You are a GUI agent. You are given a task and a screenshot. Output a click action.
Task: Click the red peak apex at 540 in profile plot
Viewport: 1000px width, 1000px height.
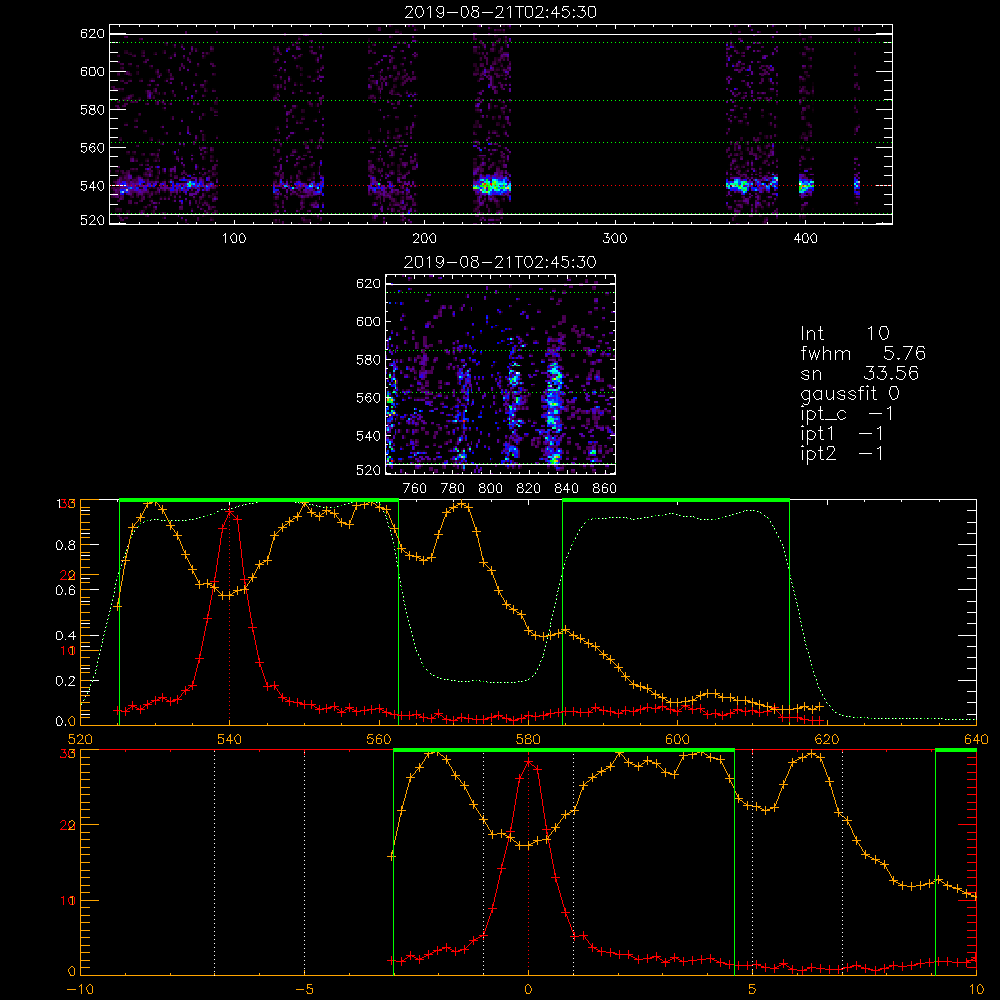pyautogui.click(x=230, y=511)
